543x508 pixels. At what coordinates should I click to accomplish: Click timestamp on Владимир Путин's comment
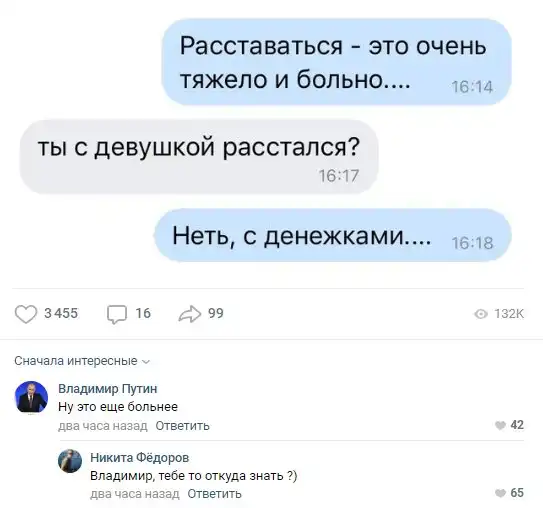[x=103, y=425]
